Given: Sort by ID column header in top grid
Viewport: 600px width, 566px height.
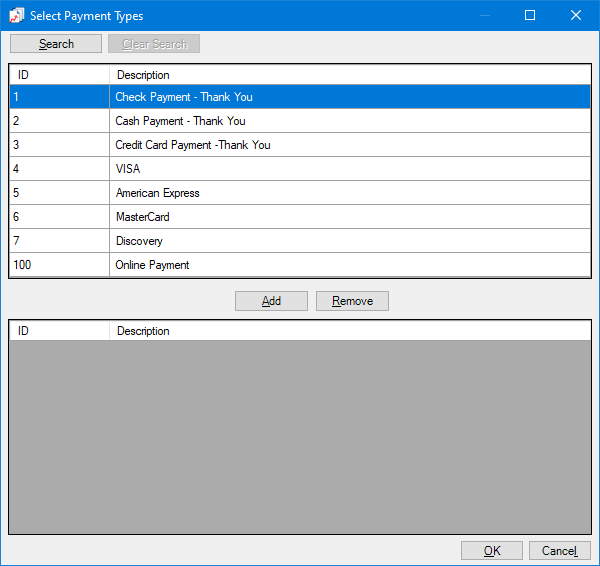Looking at the screenshot, I should click(59, 75).
